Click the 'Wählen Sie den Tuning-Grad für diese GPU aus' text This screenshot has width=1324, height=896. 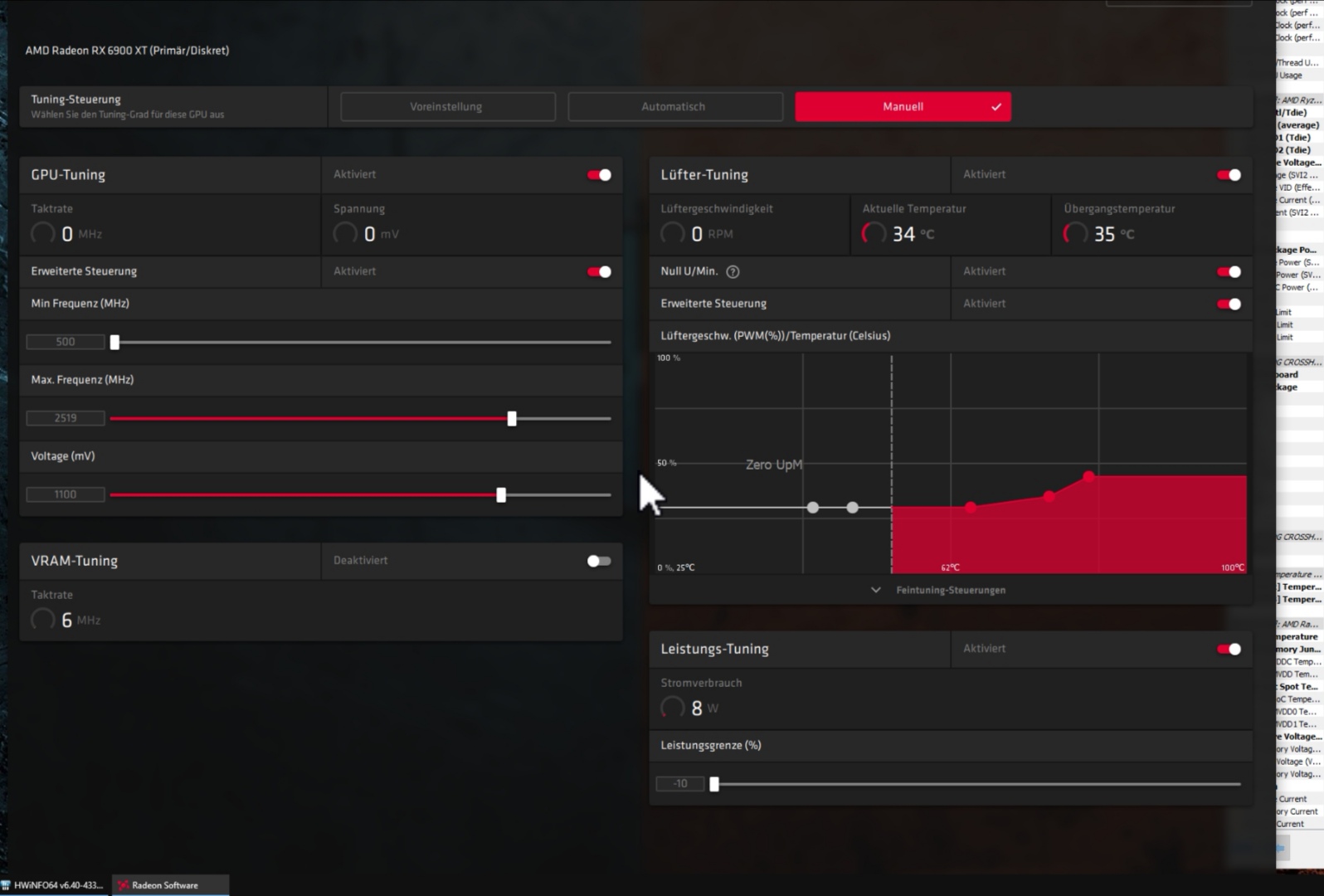(x=128, y=114)
